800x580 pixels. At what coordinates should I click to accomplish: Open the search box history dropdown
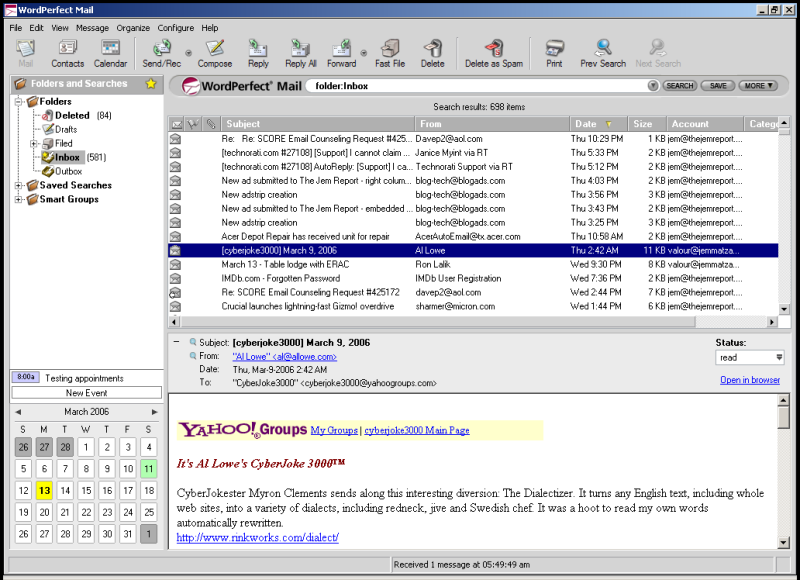(x=653, y=86)
